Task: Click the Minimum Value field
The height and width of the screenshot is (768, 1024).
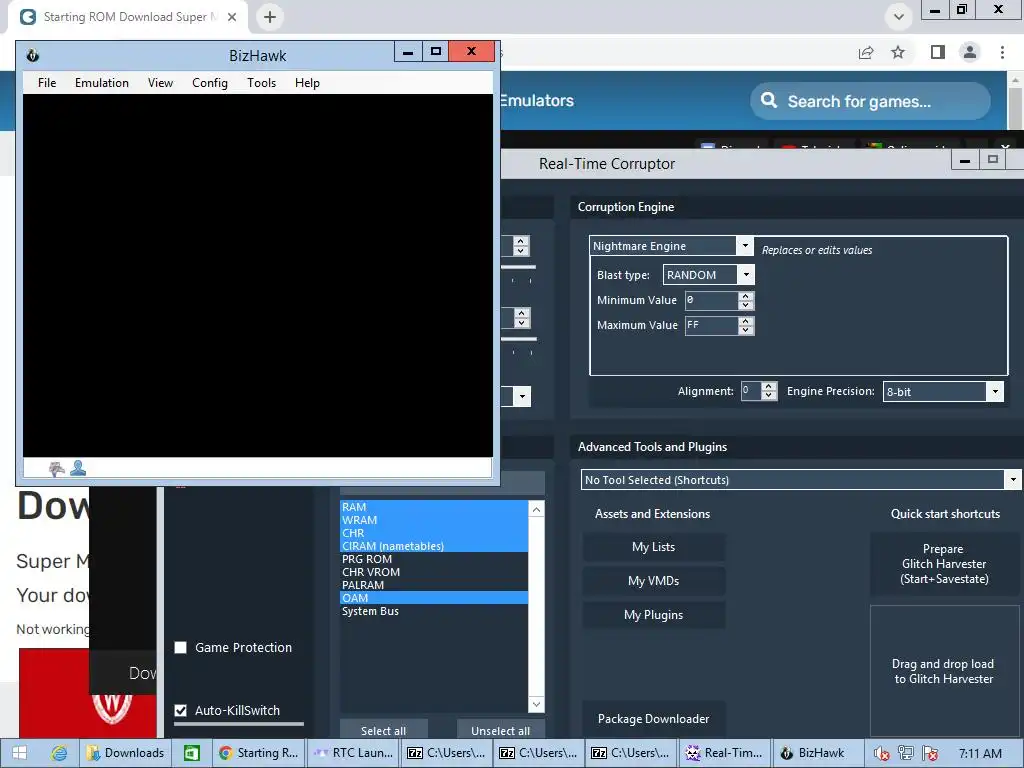Action: coord(711,300)
